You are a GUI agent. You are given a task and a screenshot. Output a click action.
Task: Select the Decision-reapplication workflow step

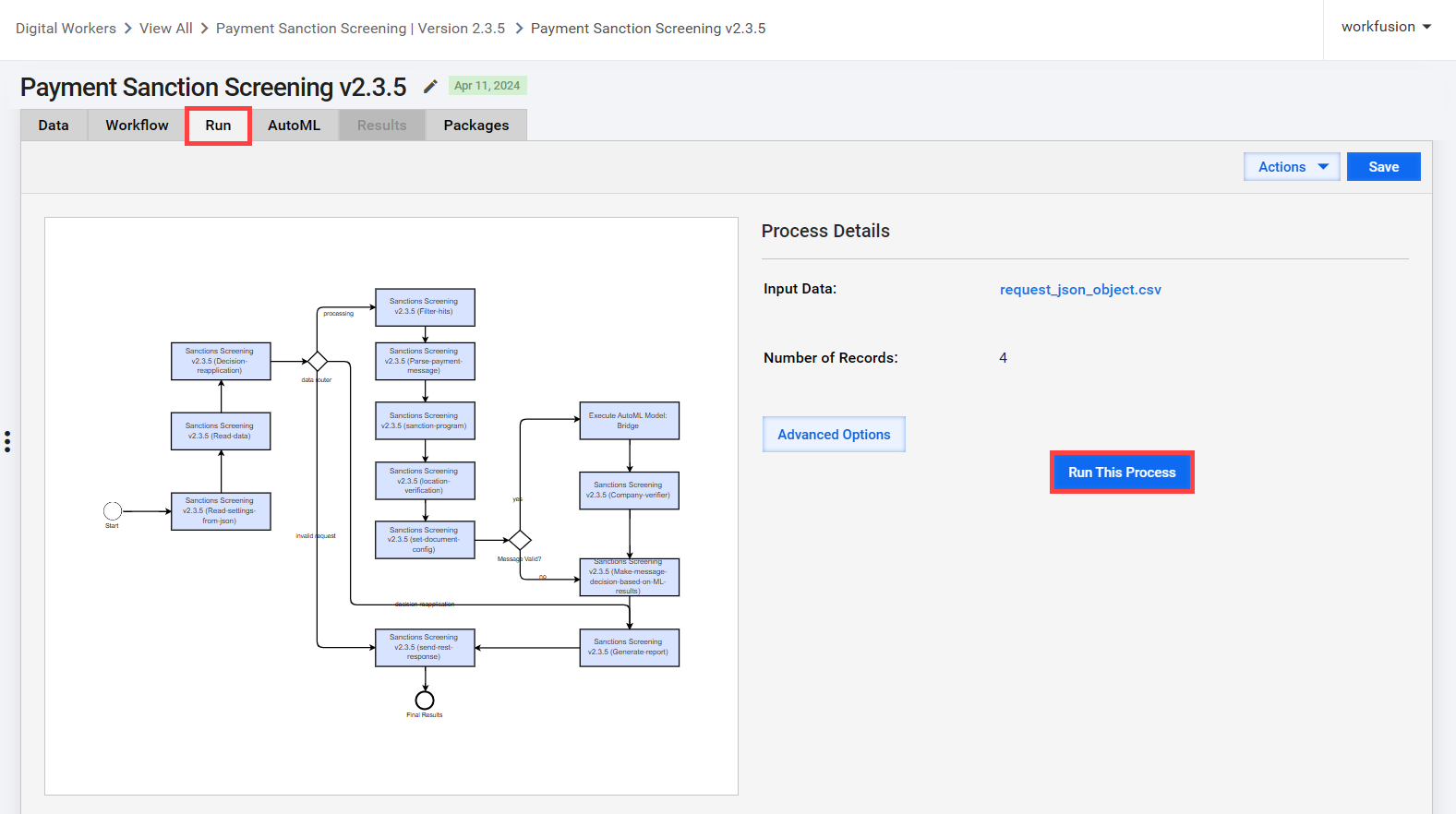pyautogui.click(x=221, y=361)
